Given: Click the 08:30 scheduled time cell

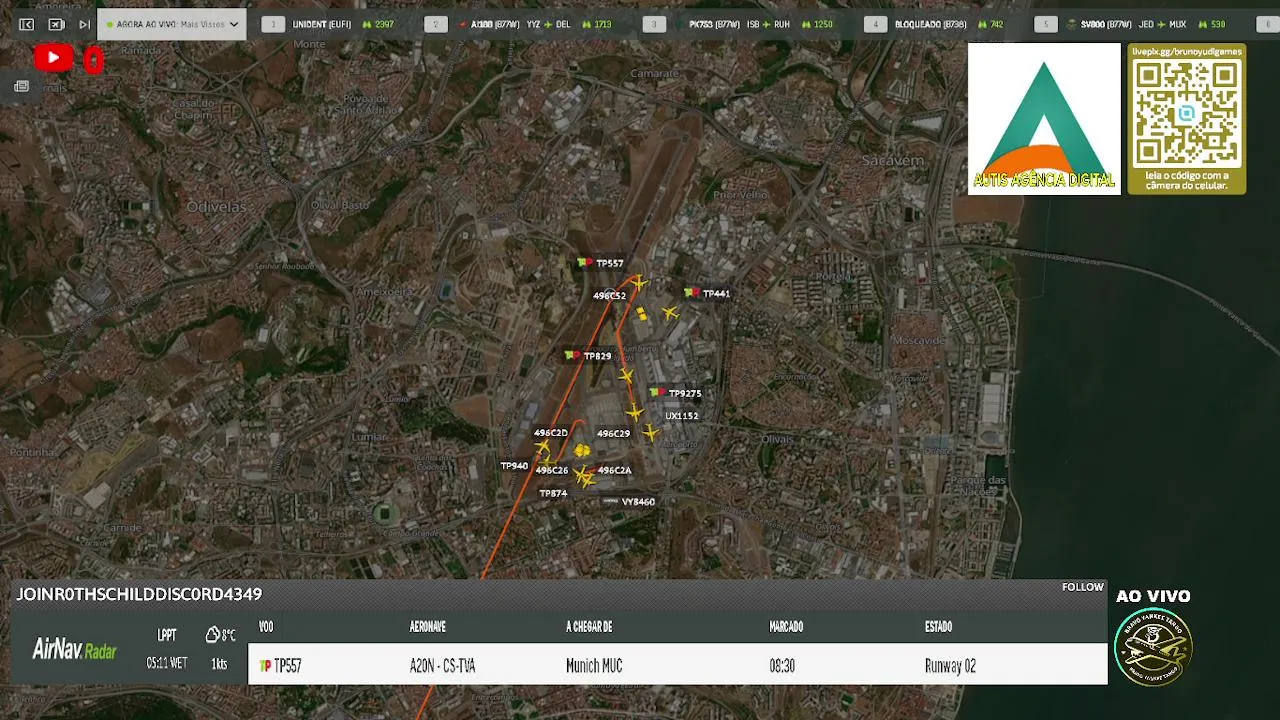Looking at the screenshot, I should point(782,666).
